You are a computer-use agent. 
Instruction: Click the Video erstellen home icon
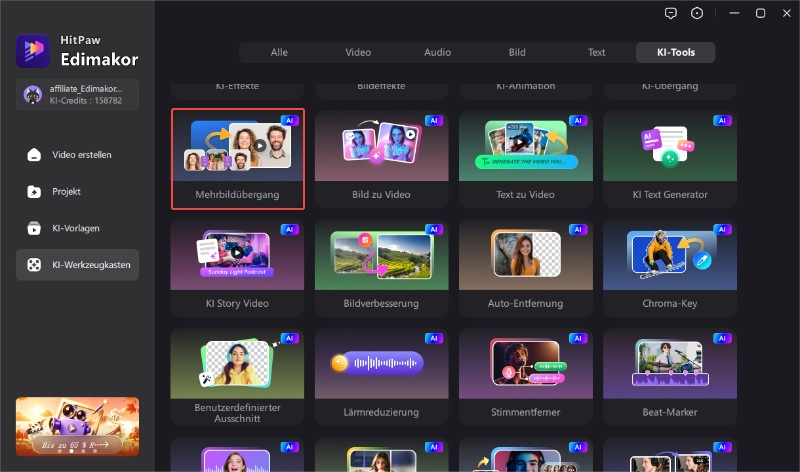point(34,155)
